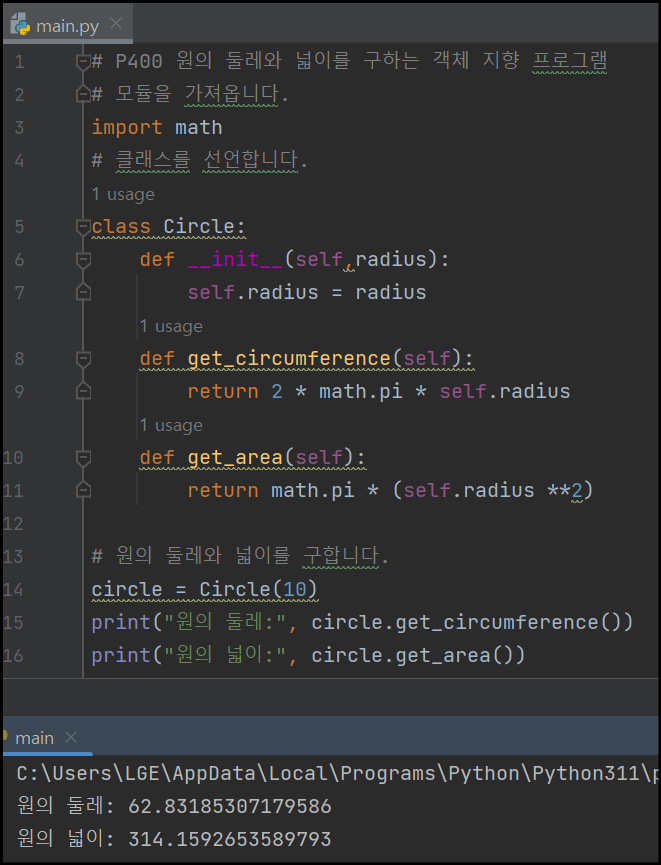The image size is (661, 865).
Task: Click the '원의 둘레:' string on line 15
Action: click(x=225, y=622)
